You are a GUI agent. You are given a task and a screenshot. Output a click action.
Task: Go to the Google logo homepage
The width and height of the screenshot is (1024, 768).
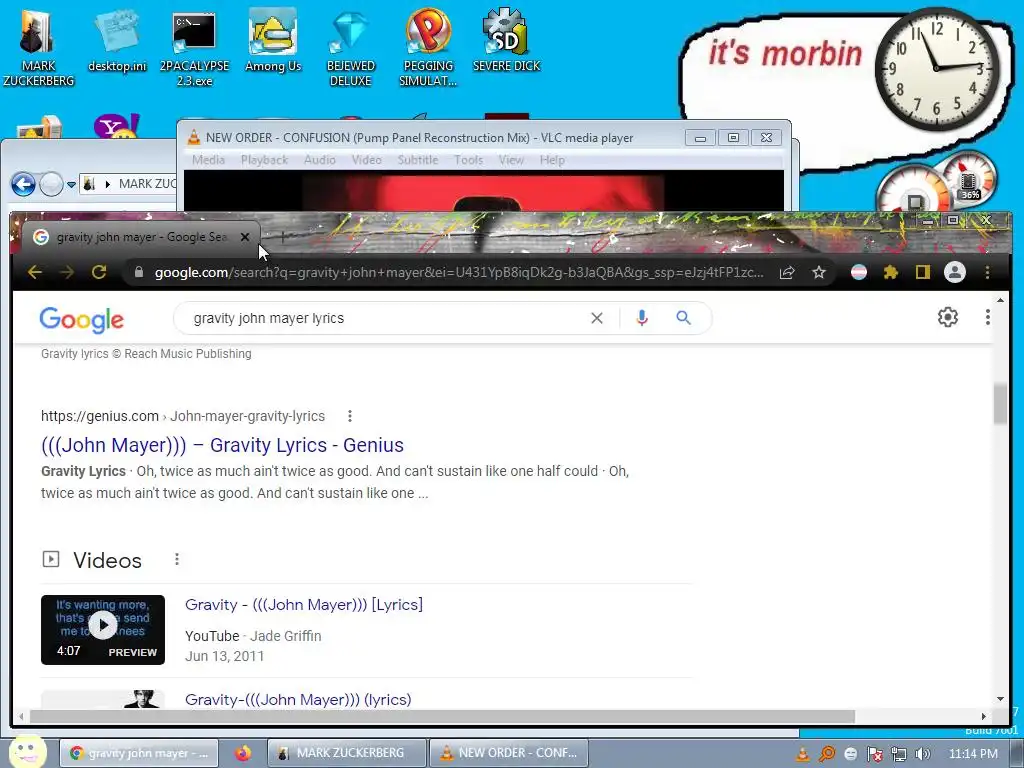point(82,319)
